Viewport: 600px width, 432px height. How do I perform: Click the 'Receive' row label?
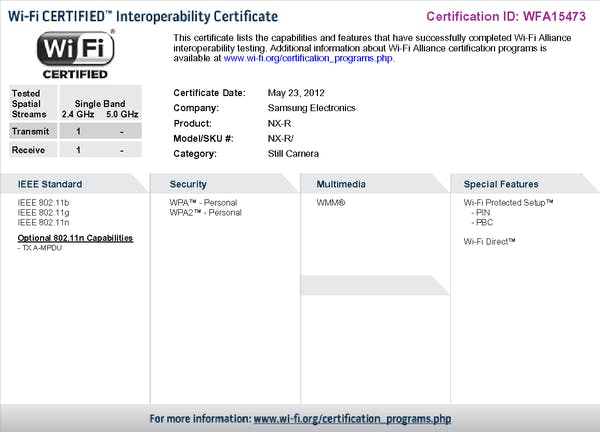pyautogui.click(x=28, y=150)
